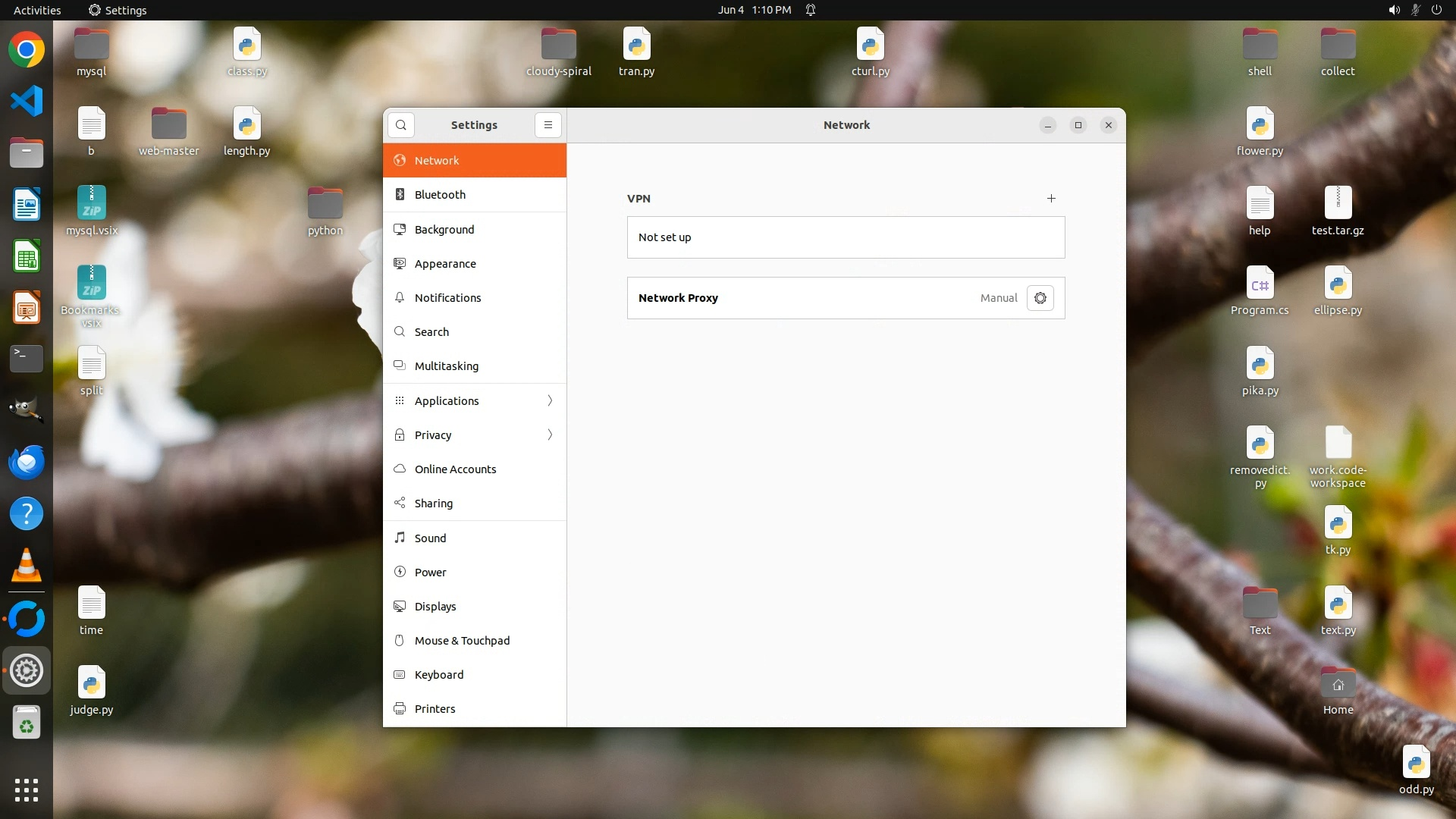Image resolution: width=1456 pixels, height=819 pixels.
Task: Toggle notification bell in top bar
Action: tap(811, 10)
